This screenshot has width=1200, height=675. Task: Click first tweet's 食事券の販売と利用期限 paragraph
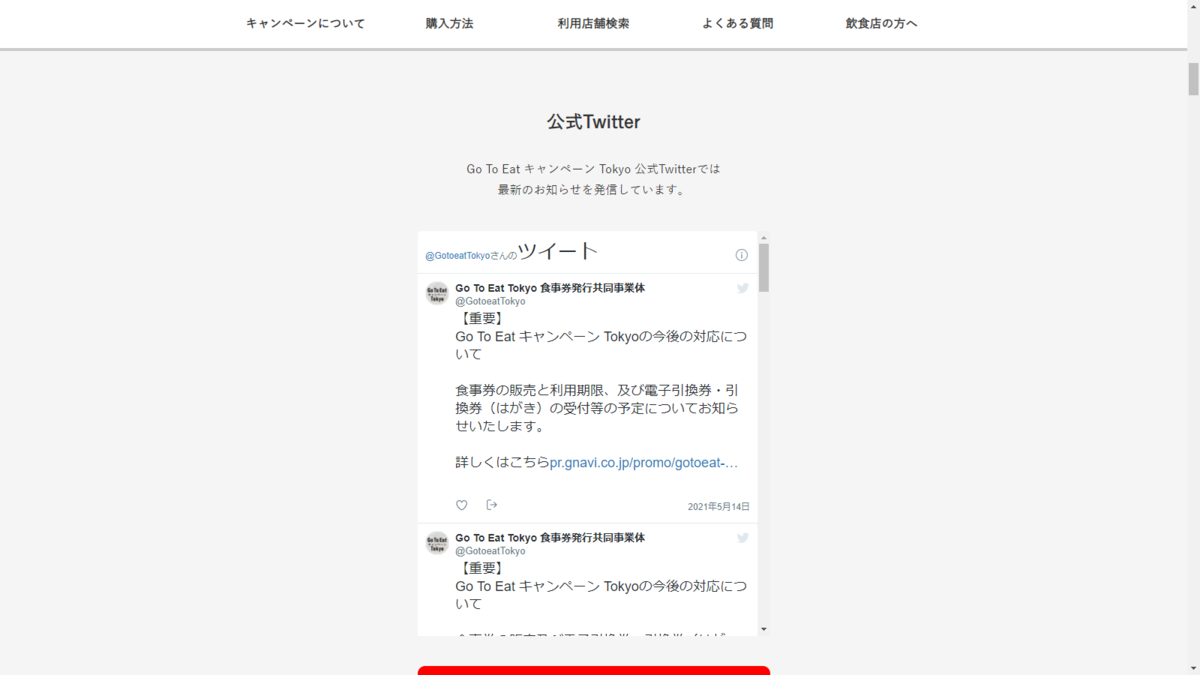click(x=597, y=408)
